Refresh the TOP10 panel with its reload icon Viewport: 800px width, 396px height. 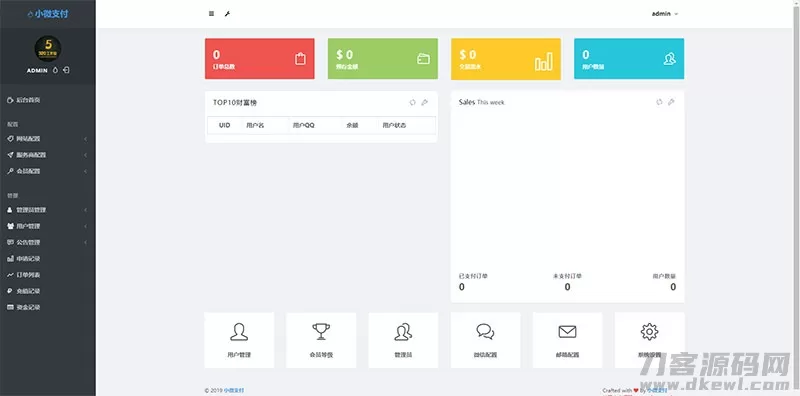pyautogui.click(x=412, y=103)
